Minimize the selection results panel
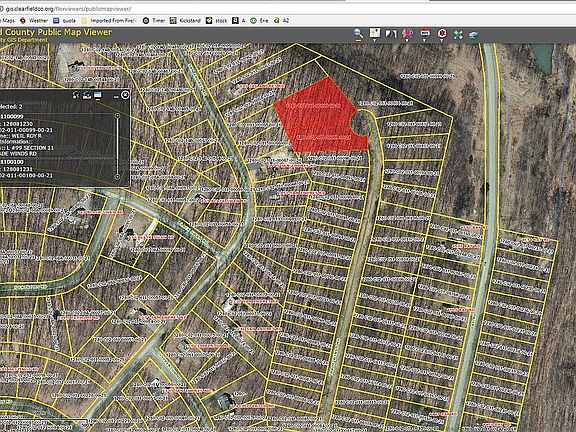576x432 pixels. point(116,96)
